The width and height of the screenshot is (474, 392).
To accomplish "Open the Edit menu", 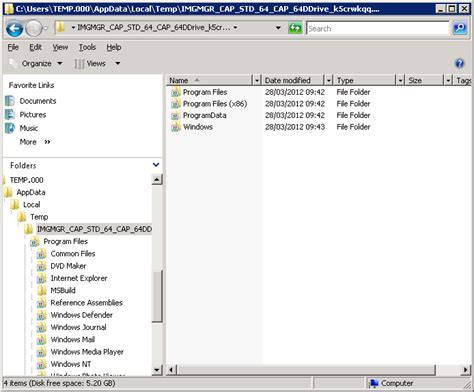I will point(35,47).
